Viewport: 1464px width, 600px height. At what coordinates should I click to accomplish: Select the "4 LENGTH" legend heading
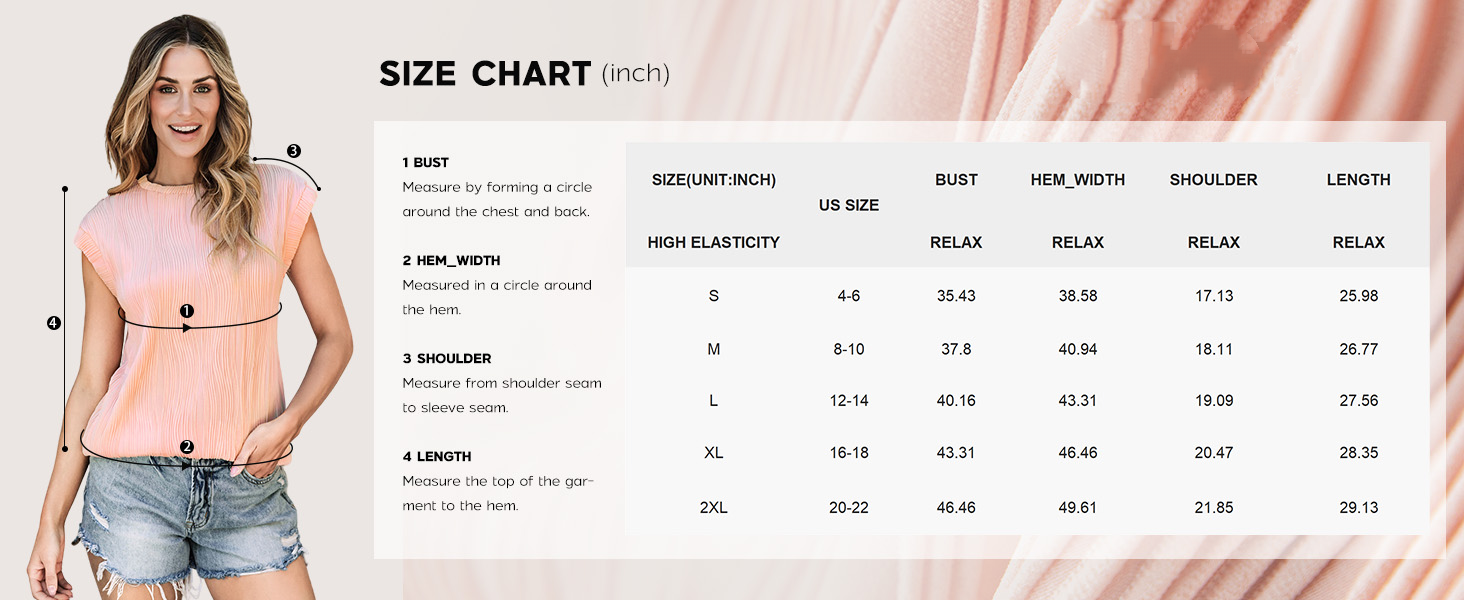click(437, 456)
